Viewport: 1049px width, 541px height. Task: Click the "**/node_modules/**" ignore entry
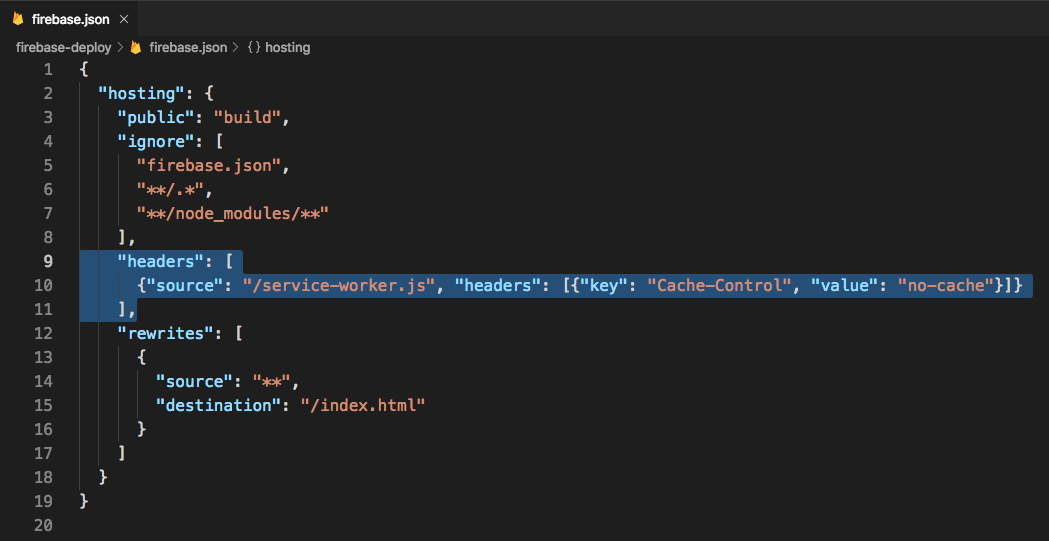tap(233, 213)
